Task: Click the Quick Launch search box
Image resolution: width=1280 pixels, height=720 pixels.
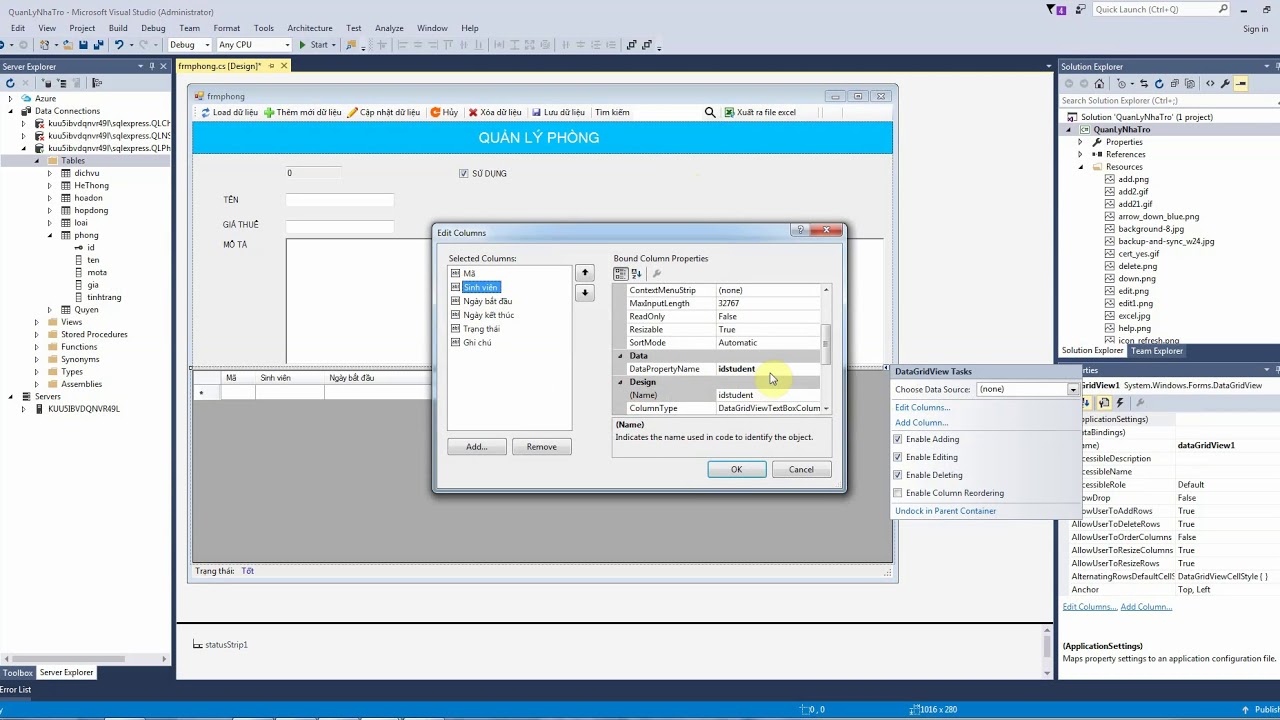Action: (x=1161, y=9)
